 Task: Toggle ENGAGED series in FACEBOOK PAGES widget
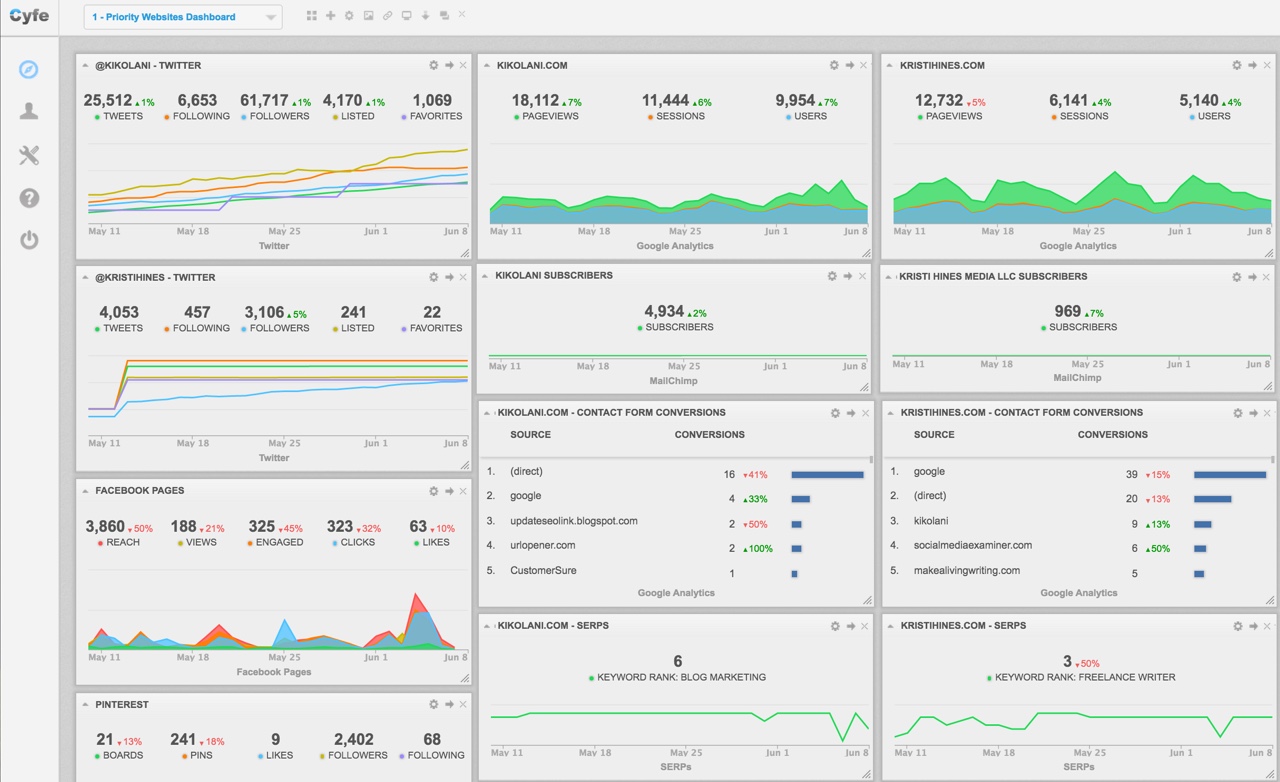coord(274,542)
